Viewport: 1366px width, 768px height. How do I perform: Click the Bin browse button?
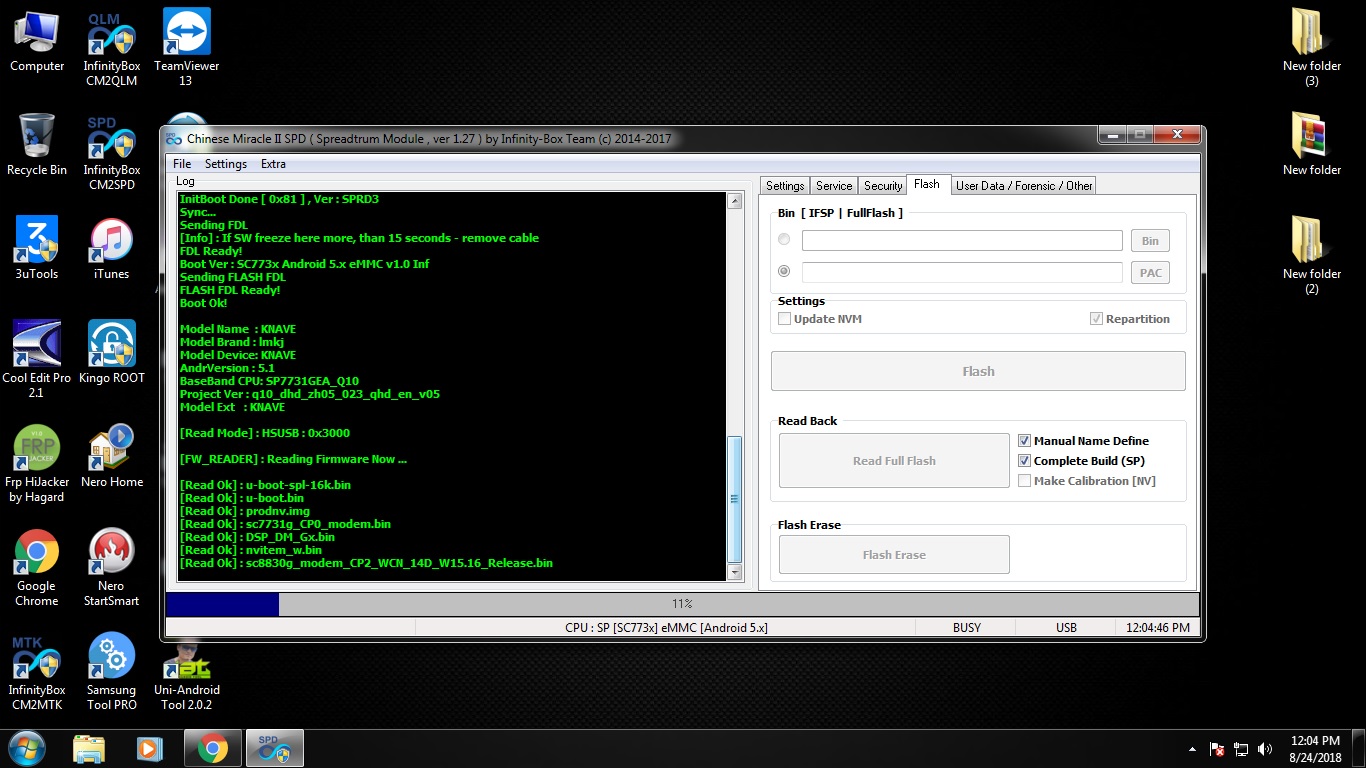pyautogui.click(x=1150, y=240)
